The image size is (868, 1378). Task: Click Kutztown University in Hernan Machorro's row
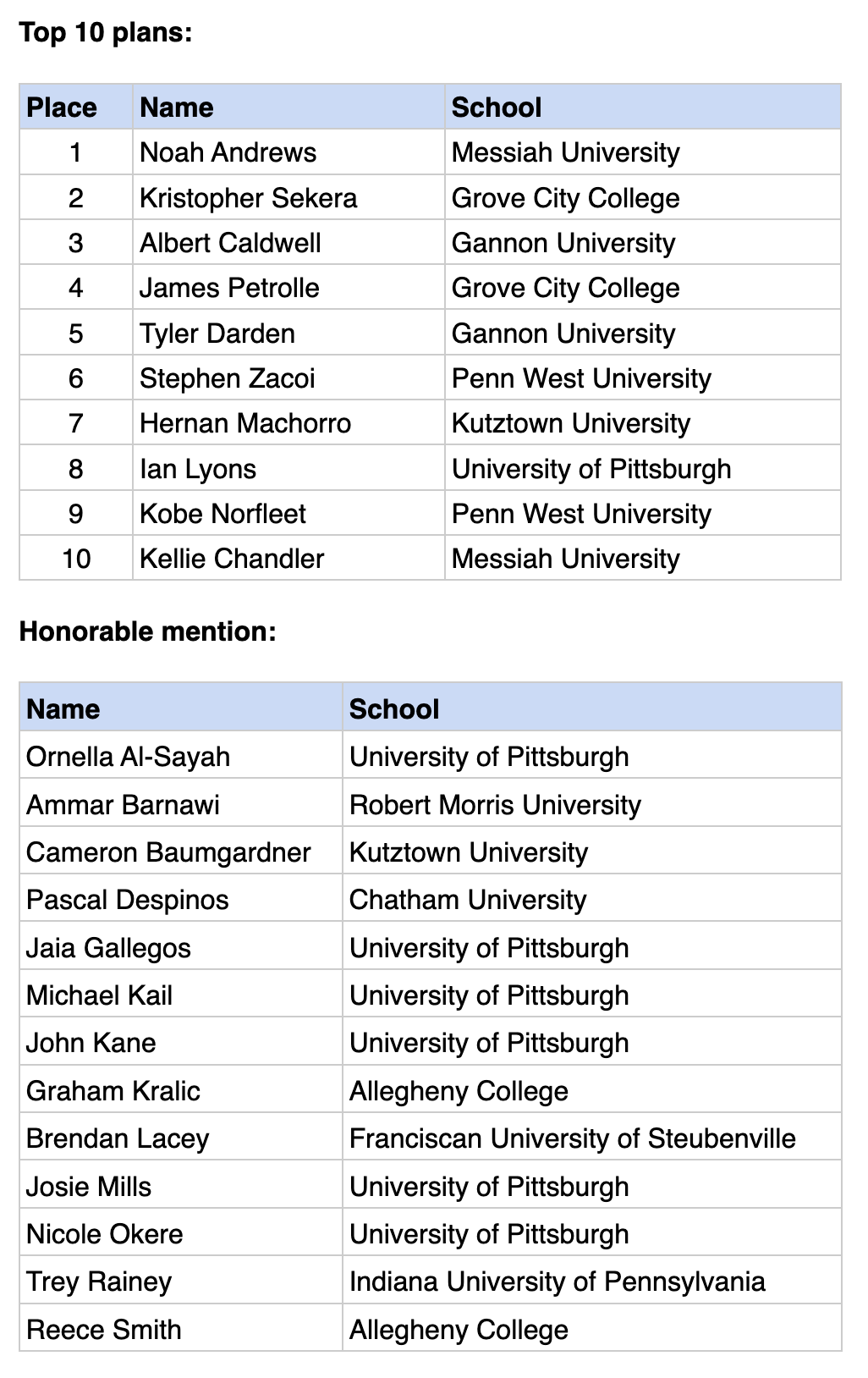(571, 423)
